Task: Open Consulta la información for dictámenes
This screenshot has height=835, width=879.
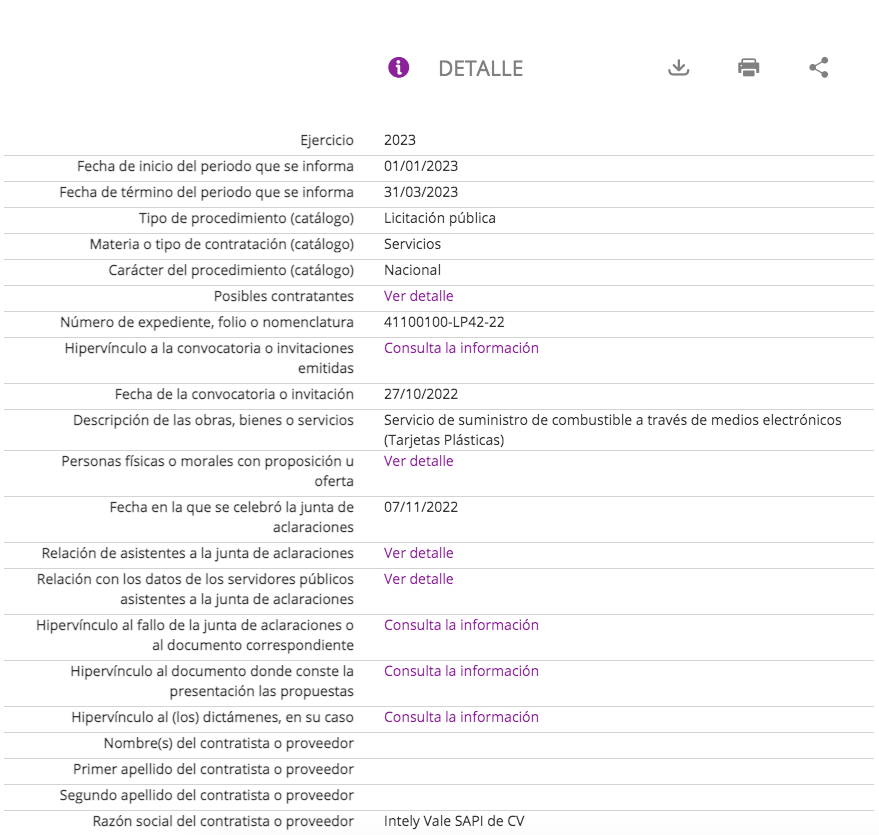Action: pyautogui.click(x=461, y=717)
